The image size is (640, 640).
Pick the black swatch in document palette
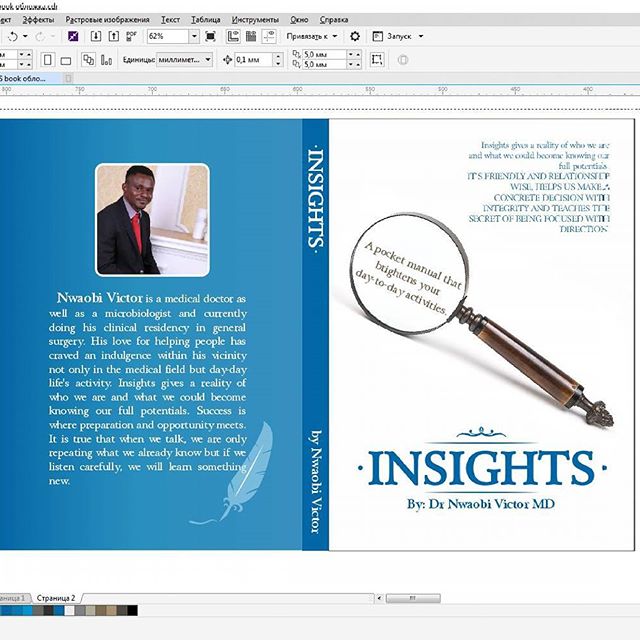[x=132, y=611]
